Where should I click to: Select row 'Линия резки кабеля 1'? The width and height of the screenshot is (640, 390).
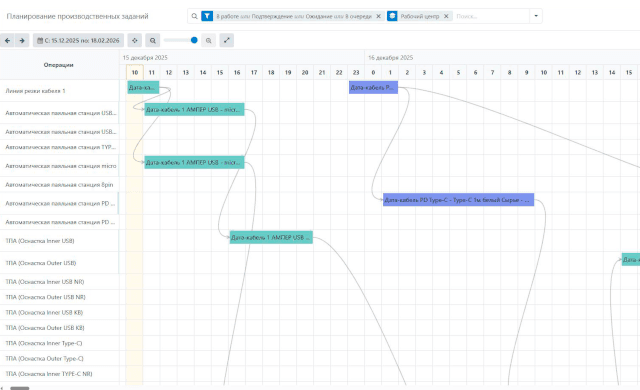click(60, 91)
